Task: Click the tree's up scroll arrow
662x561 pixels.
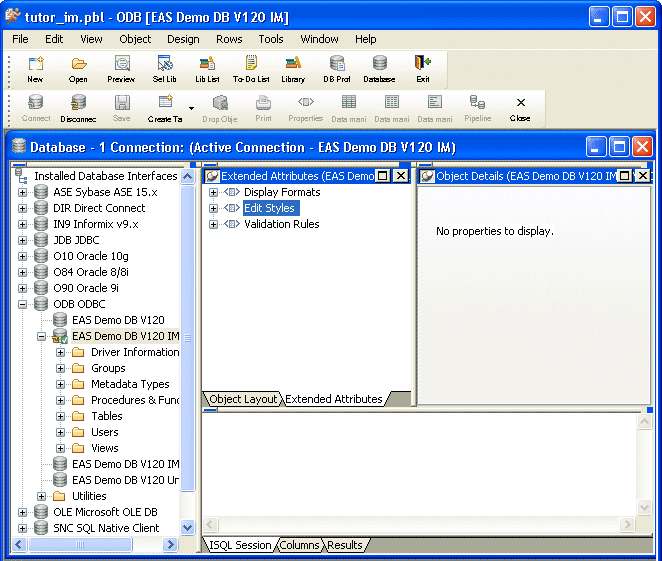Action: [x=187, y=176]
